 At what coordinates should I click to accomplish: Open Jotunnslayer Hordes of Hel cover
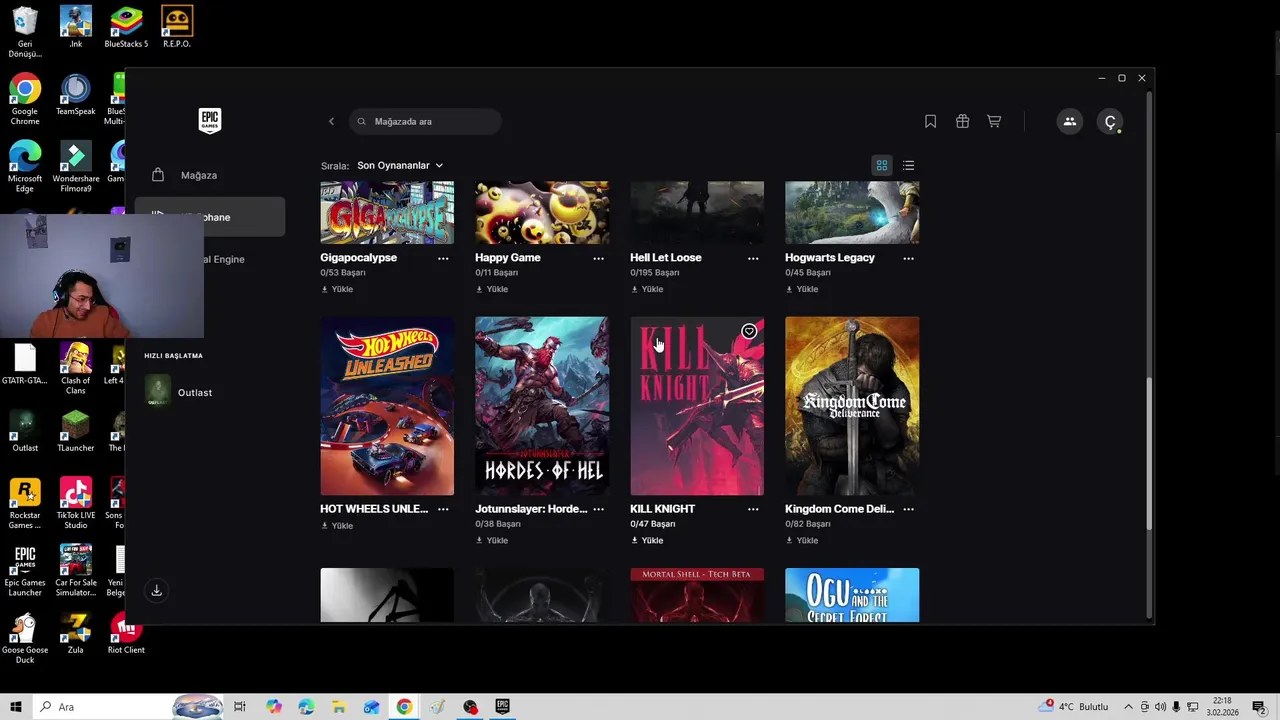tap(542, 406)
